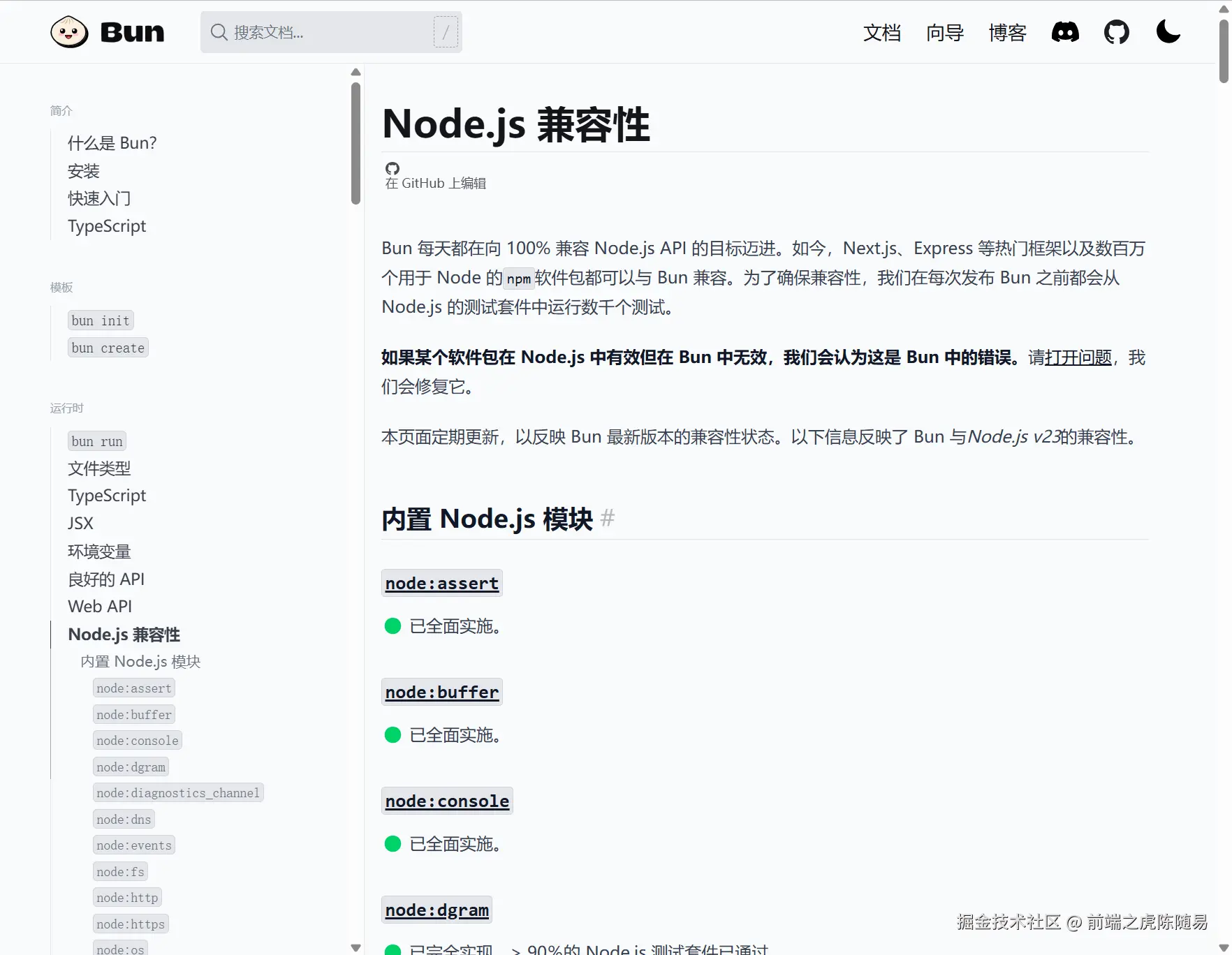The image size is (1232, 955).
Task: Toggle dark mode with the moon icon
Action: click(1168, 31)
